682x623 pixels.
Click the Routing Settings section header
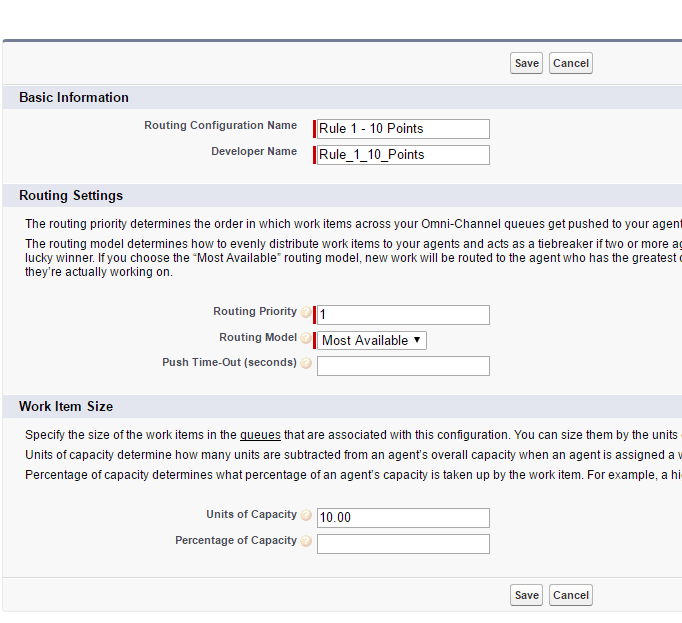pos(71,196)
